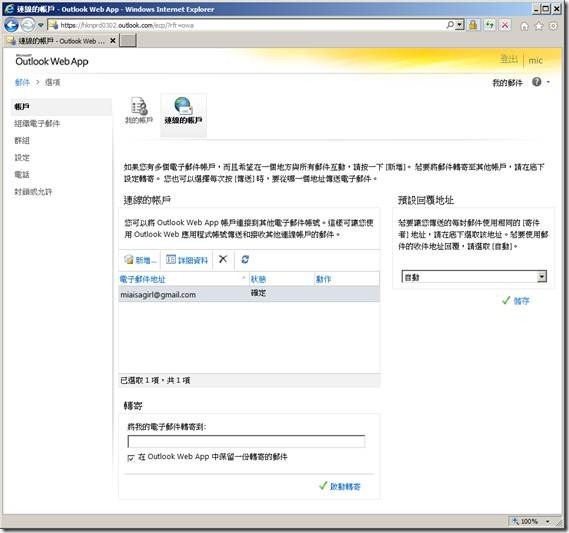Image resolution: width=569 pixels, height=533 pixels.
Task: Click 儲存 to save reply address
Action: tap(516, 300)
